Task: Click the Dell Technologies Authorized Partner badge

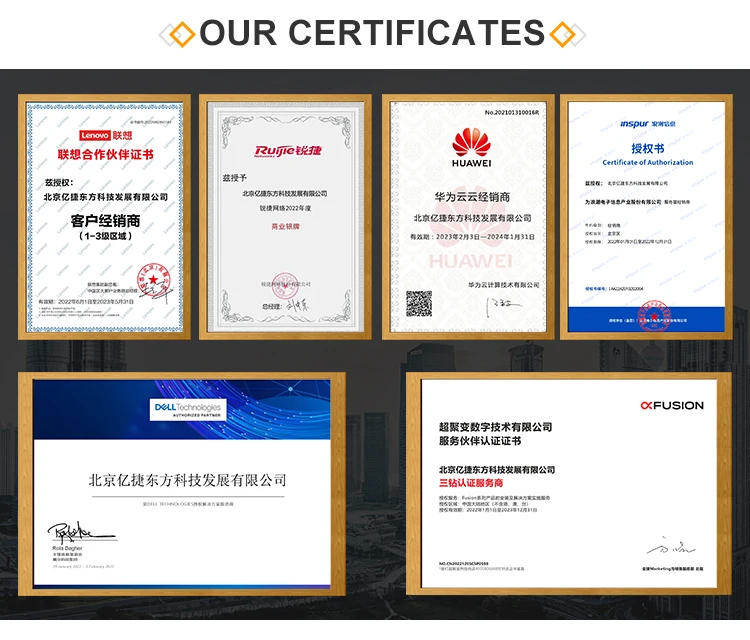Action: 188,409
